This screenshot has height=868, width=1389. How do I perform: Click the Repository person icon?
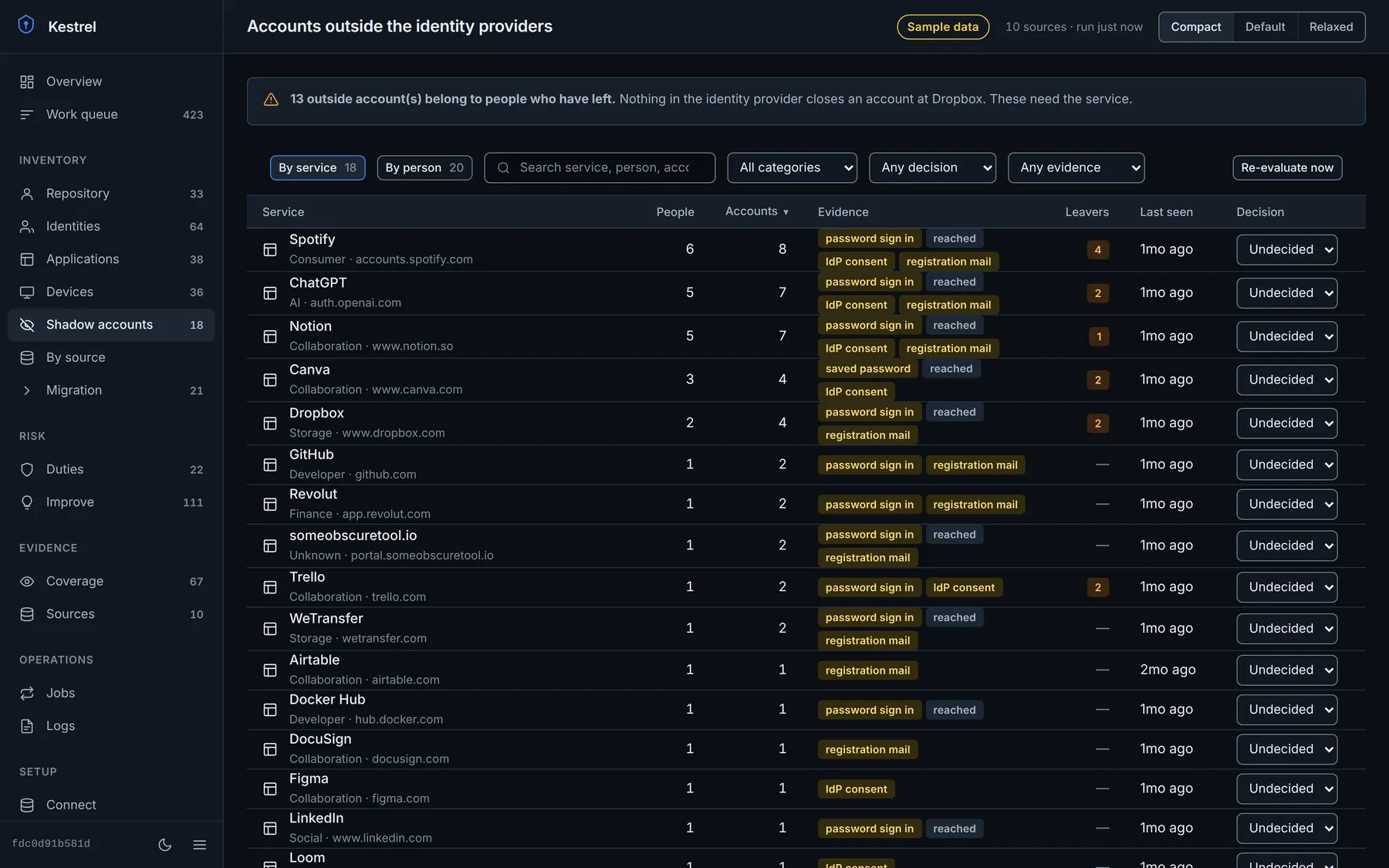(27, 194)
